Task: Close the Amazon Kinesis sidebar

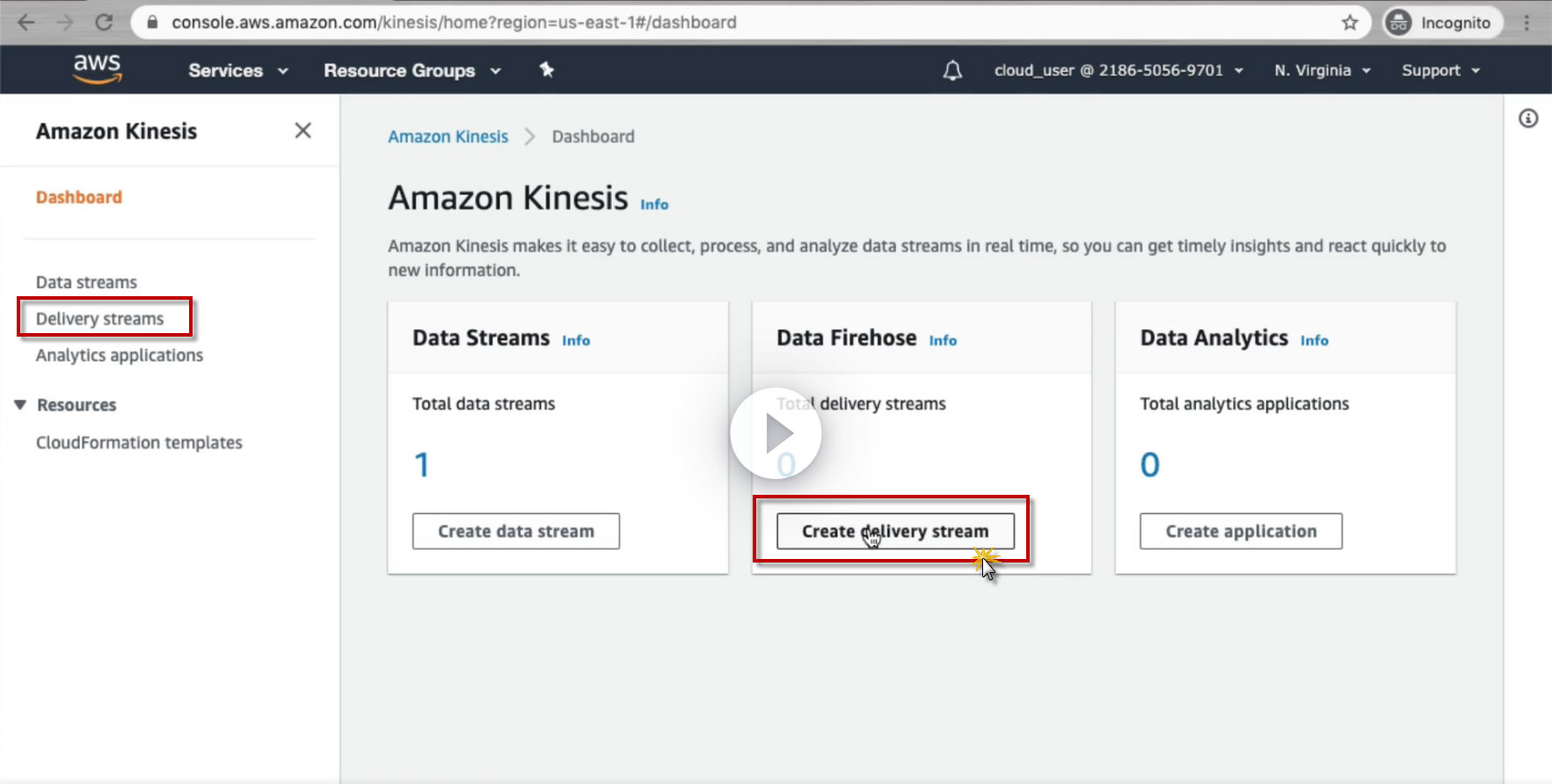Action: [302, 131]
